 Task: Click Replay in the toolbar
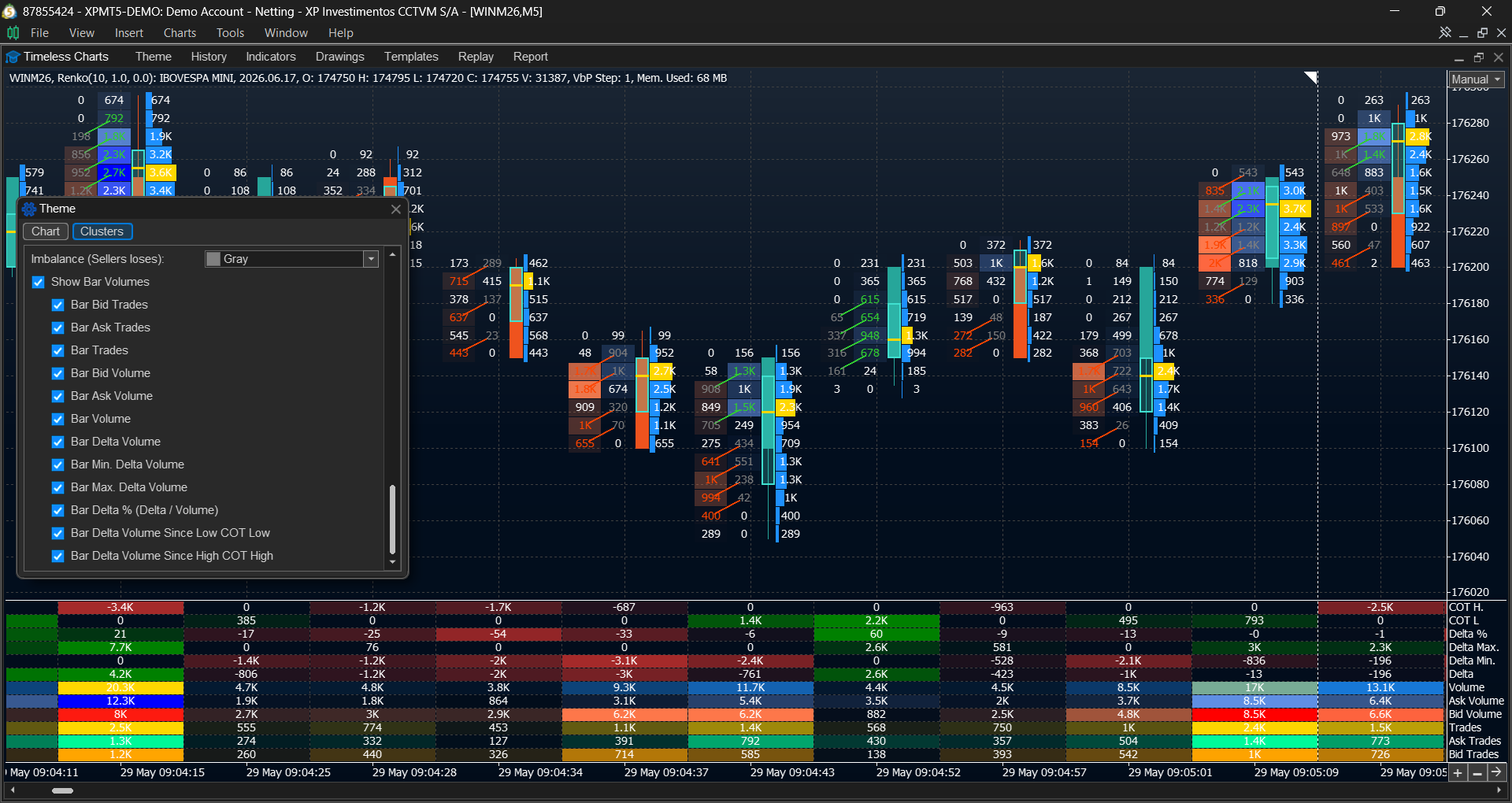point(476,57)
